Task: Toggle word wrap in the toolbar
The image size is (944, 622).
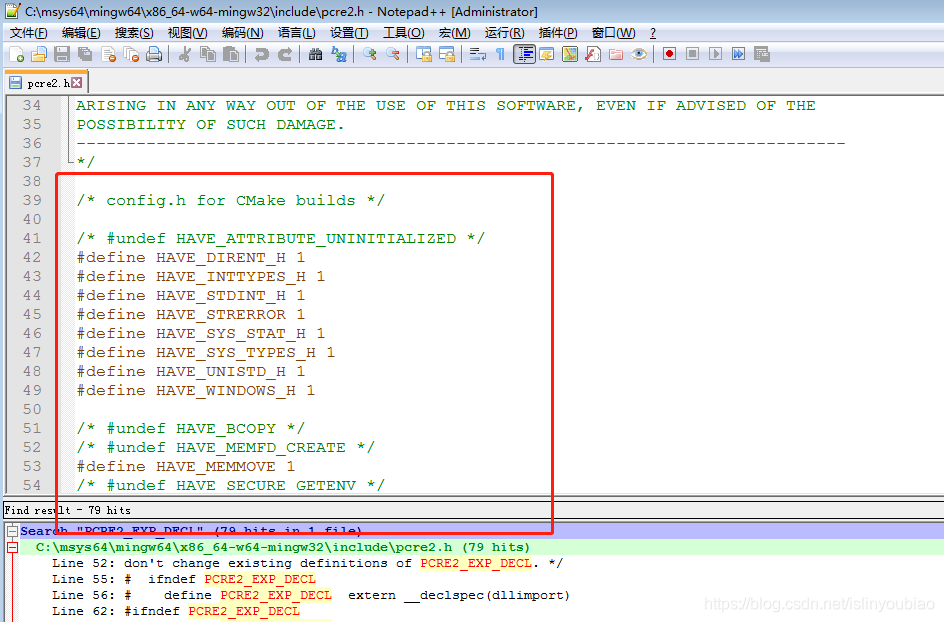Action: coord(477,54)
